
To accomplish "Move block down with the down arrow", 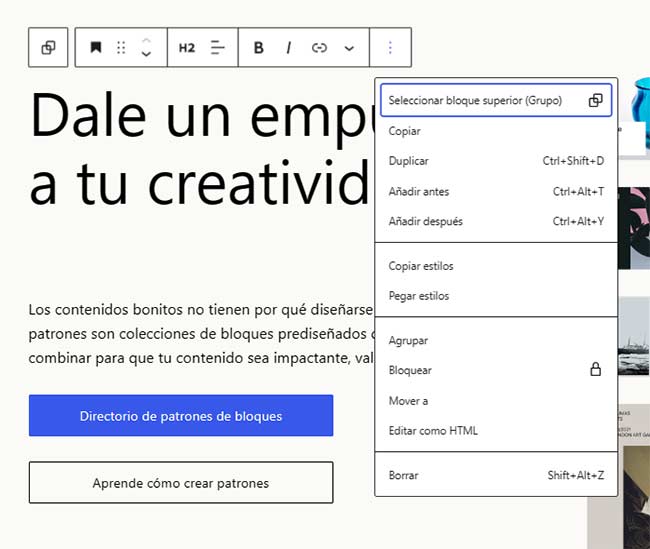I will click(146, 54).
